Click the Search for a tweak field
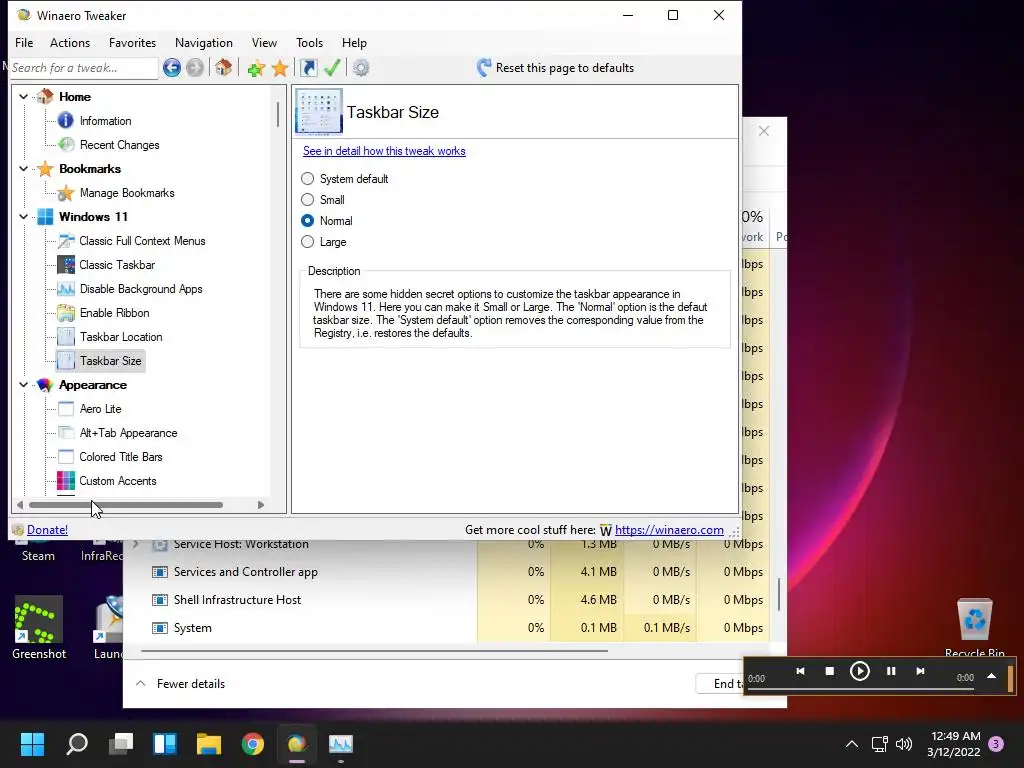 [84, 68]
